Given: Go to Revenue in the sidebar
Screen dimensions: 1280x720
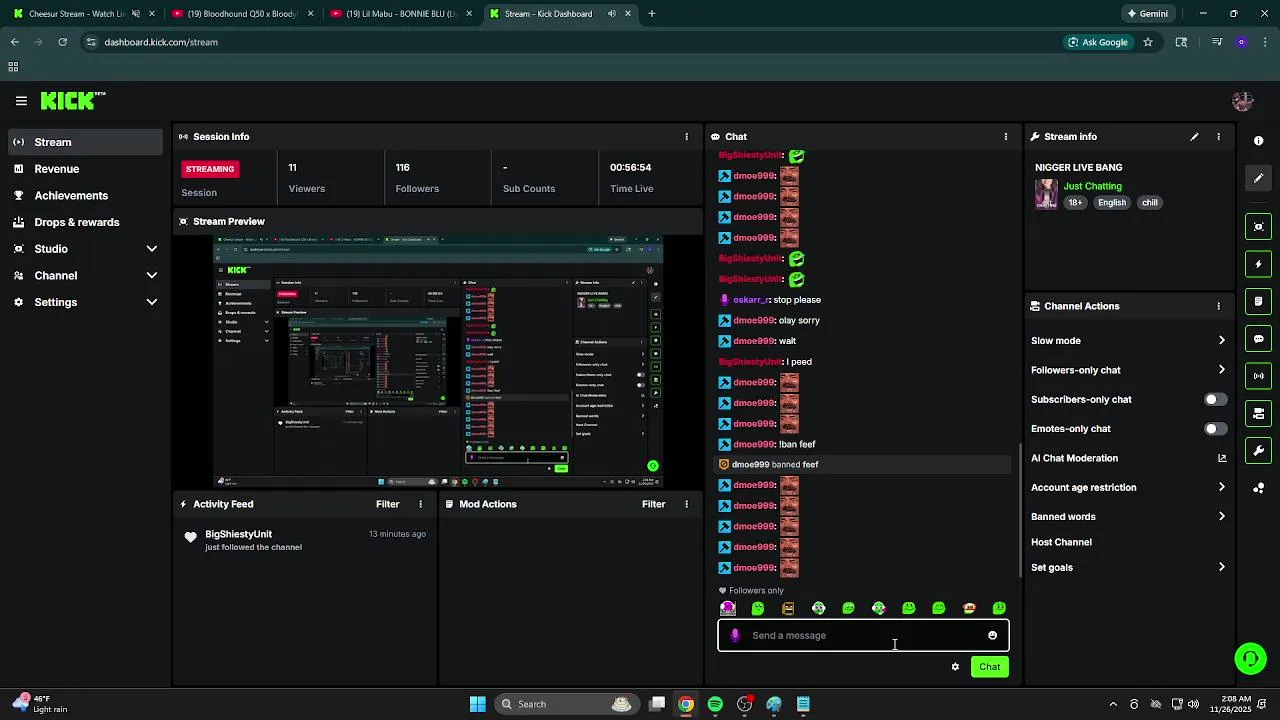Looking at the screenshot, I should pos(86,169).
